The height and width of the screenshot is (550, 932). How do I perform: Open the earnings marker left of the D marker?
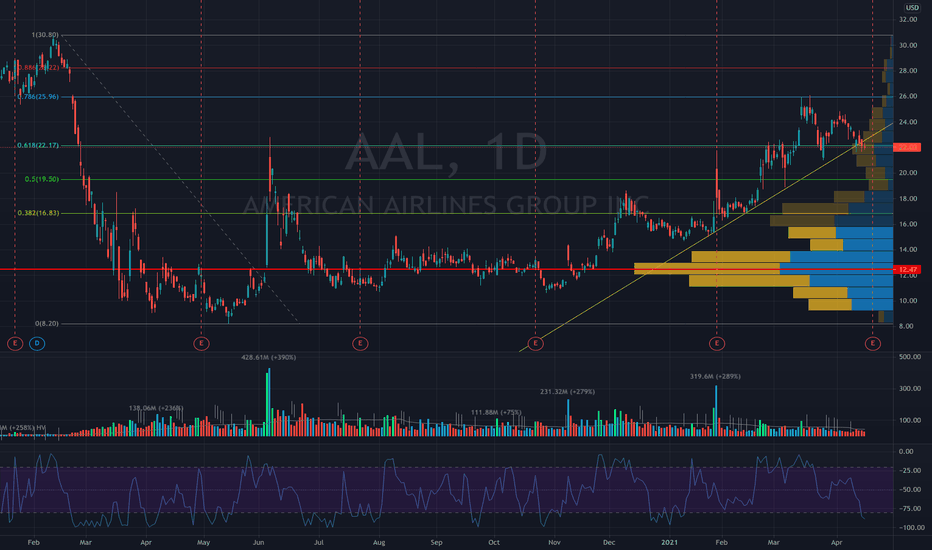(x=15, y=343)
